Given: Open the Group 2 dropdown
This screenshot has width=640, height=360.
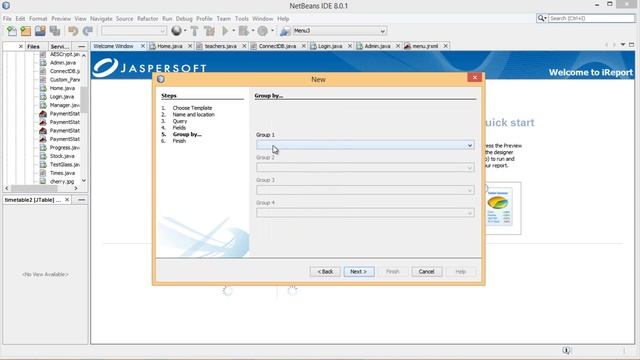Looking at the screenshot, I should (x=365, y=168).
